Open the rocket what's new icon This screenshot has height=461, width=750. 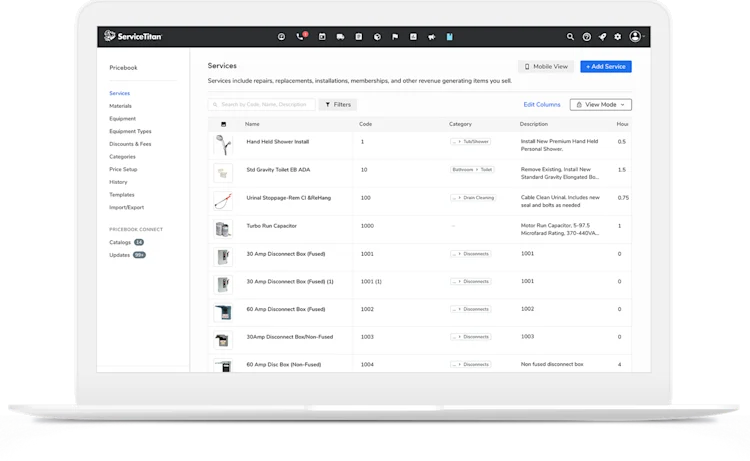click(x=602, y=37)
